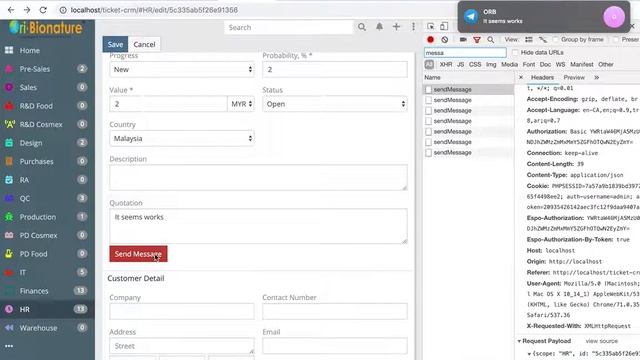This screenshot has width=640, height=360.
Task: Open the three-dot top menu
Action: pyautogui.click(x=413, y=27)
